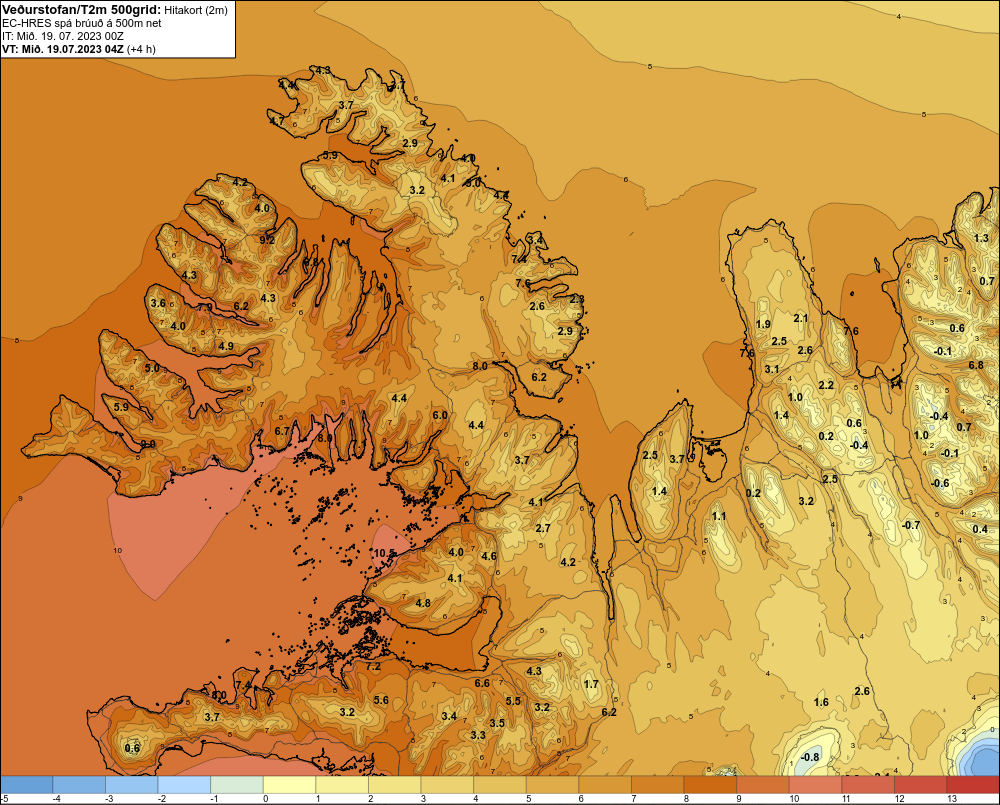
Task: Pick the 1.9 temperature value
Action: point(763,324)
